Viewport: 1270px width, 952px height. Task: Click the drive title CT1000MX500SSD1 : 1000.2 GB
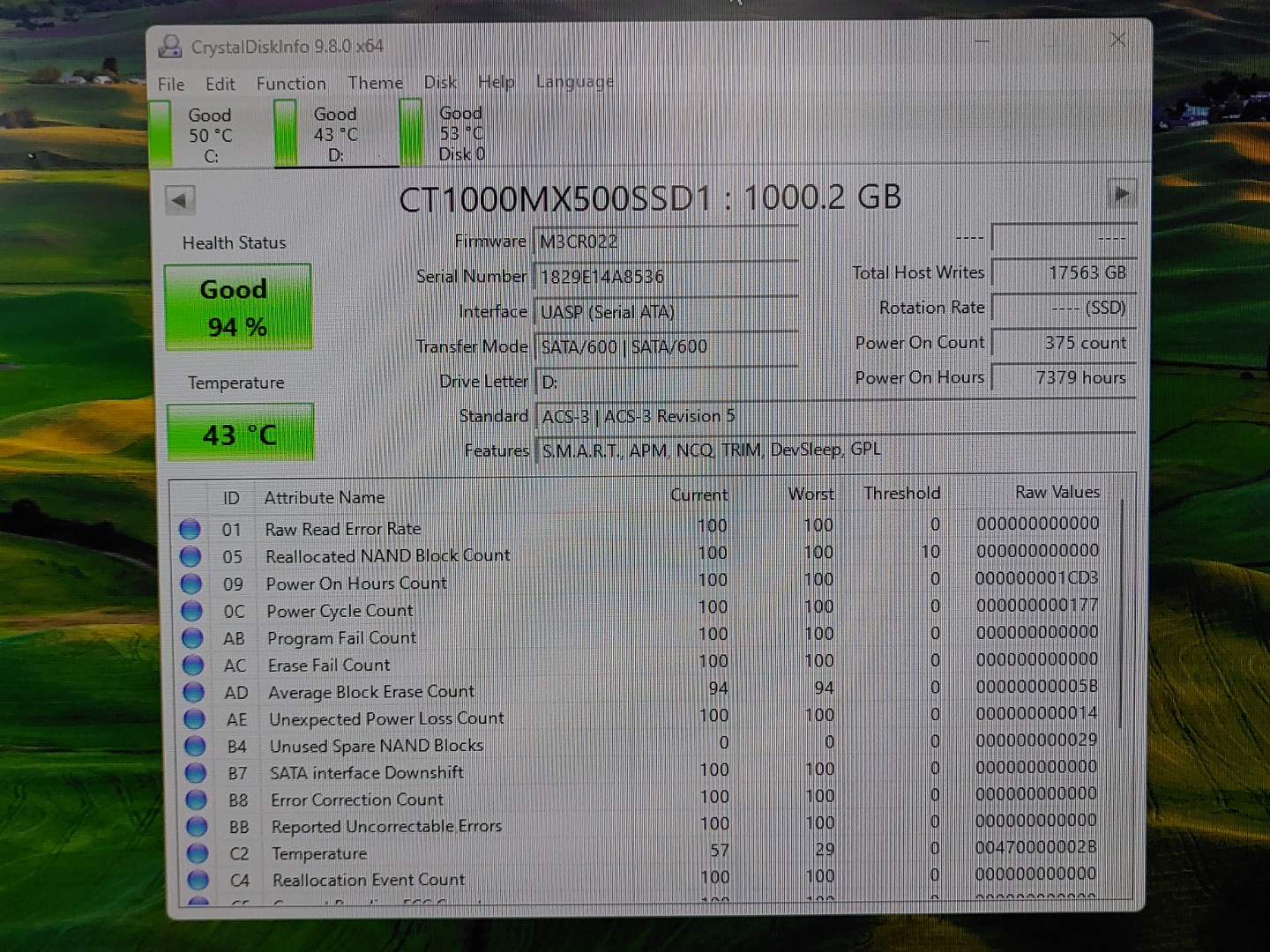(650, 197)
